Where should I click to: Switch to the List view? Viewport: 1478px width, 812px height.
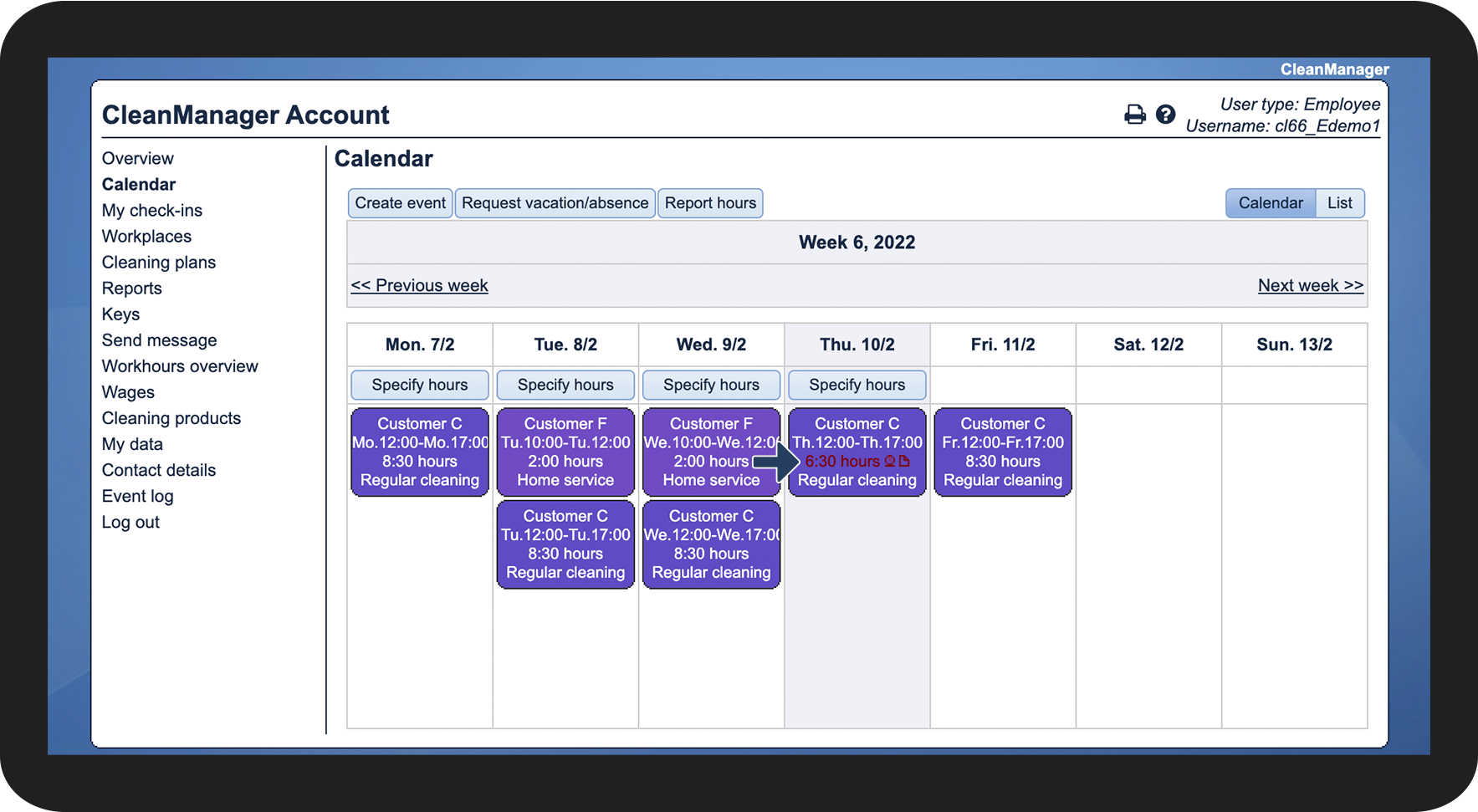[1339, 203]
